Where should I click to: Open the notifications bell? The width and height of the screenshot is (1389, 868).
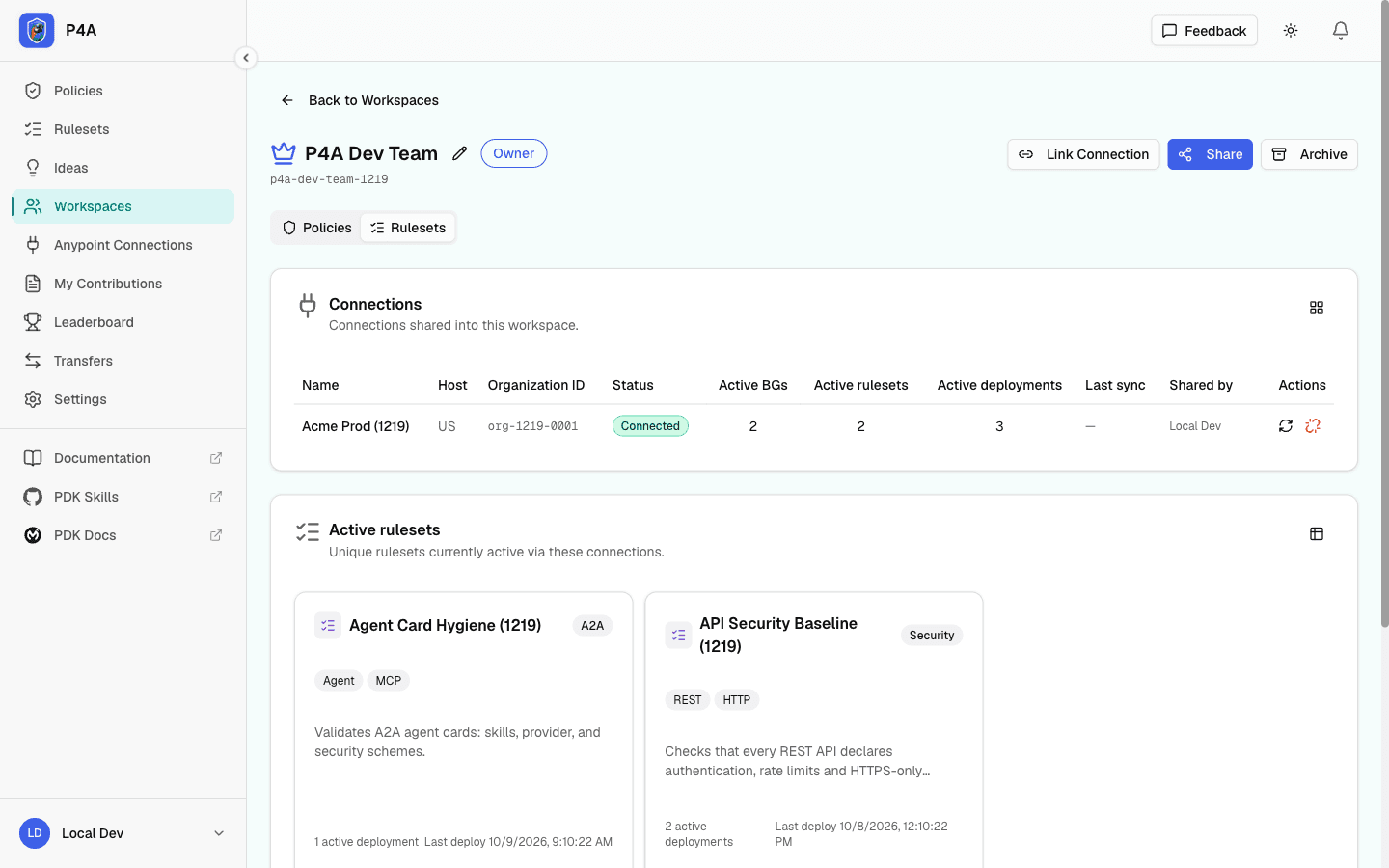(x=1341, y=31)
